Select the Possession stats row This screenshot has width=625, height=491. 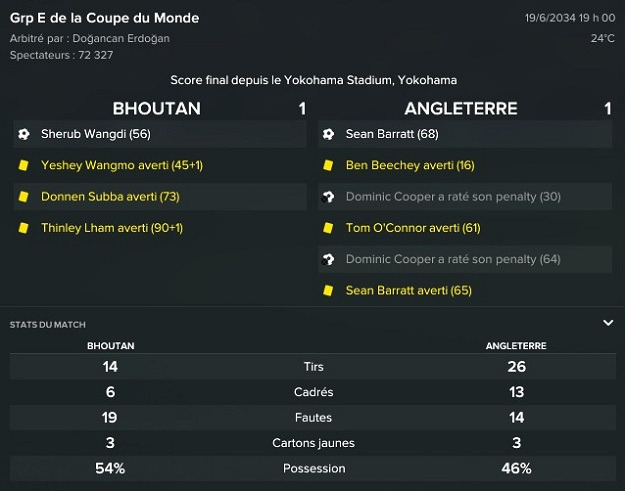pos(312,468)
